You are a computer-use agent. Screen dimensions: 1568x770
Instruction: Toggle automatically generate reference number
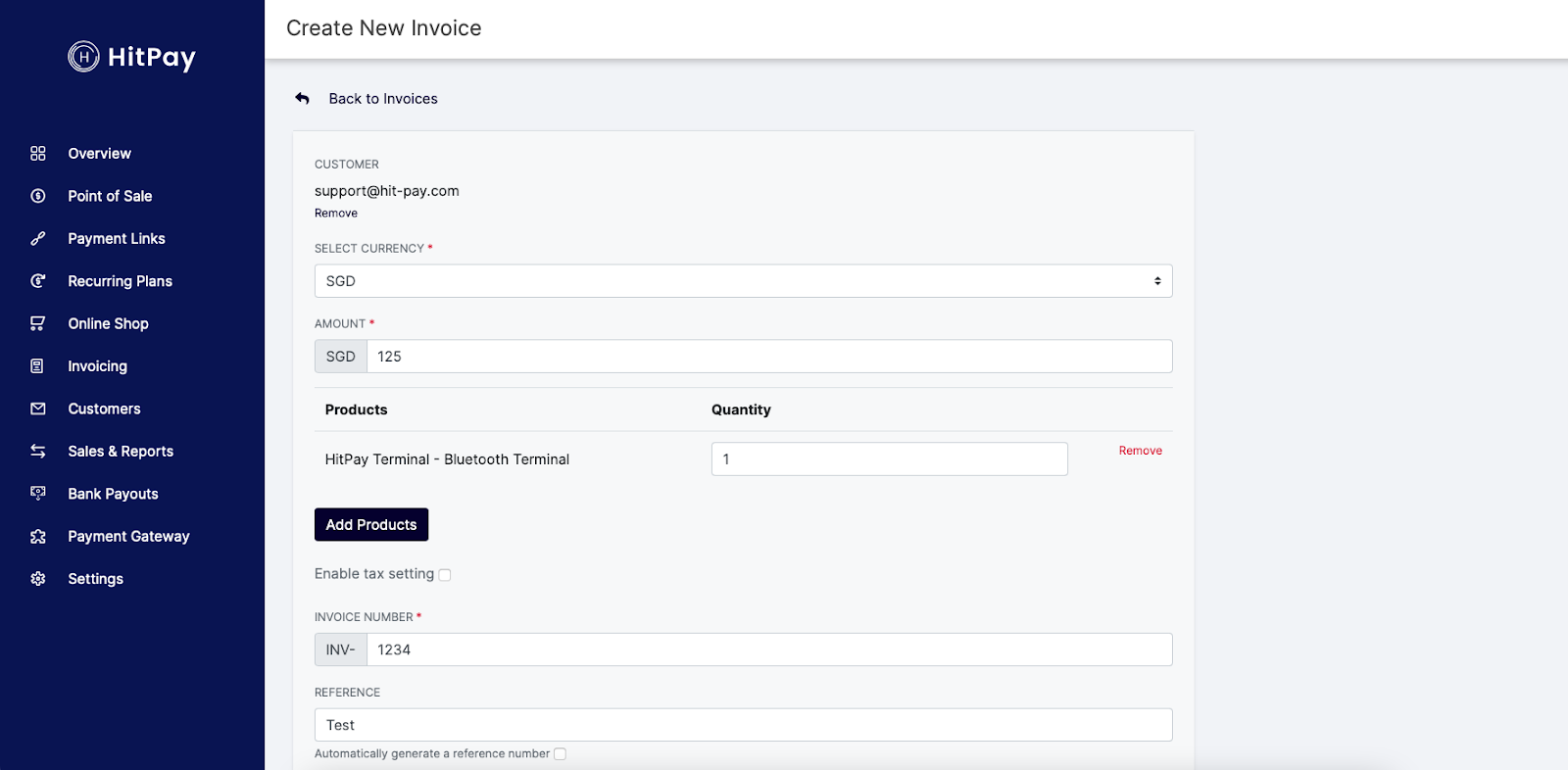tap(560, 754)
